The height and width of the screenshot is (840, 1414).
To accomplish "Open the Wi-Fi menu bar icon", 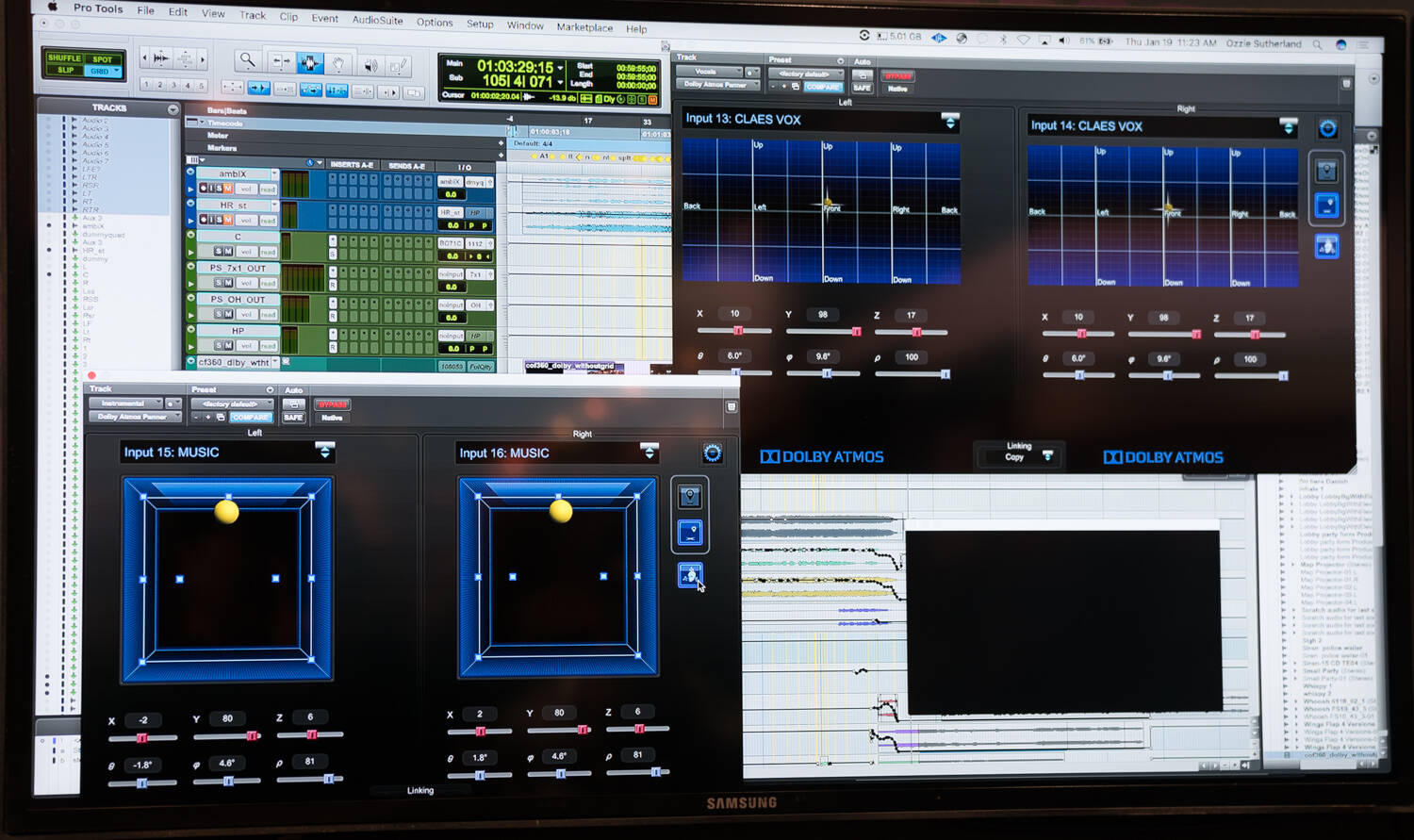I will click(1024, 40).
